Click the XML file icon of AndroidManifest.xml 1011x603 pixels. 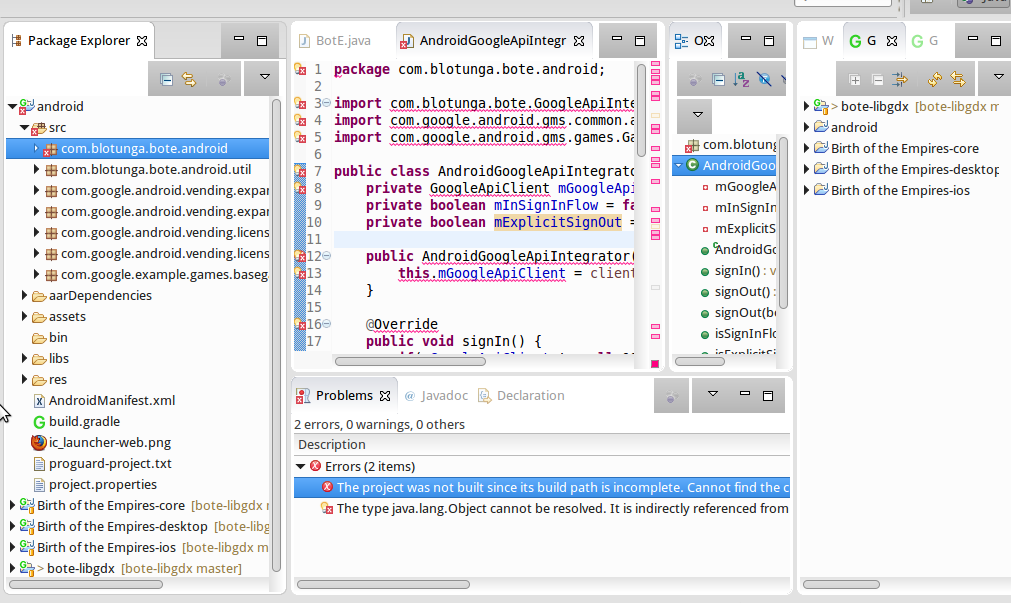pos(39,400)
